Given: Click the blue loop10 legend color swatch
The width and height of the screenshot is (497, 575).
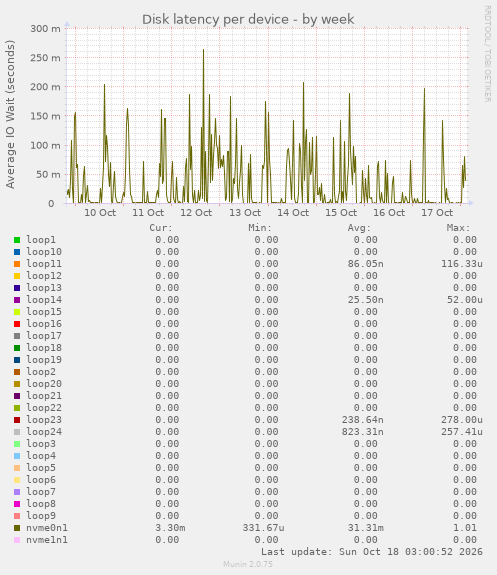Looking at the screenshot, I should pos(17,252).
